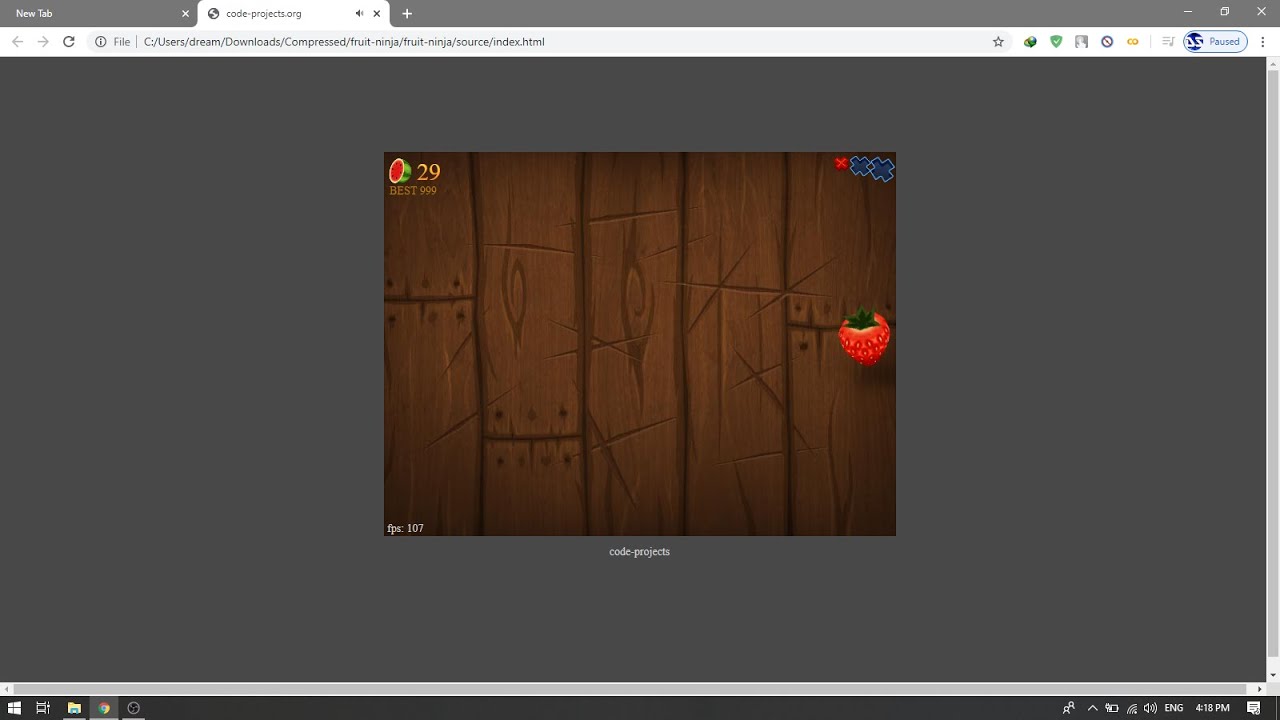1280x720 pixels.
Task: Open the Chrome three-dot menu
Action: point(1263,42)
